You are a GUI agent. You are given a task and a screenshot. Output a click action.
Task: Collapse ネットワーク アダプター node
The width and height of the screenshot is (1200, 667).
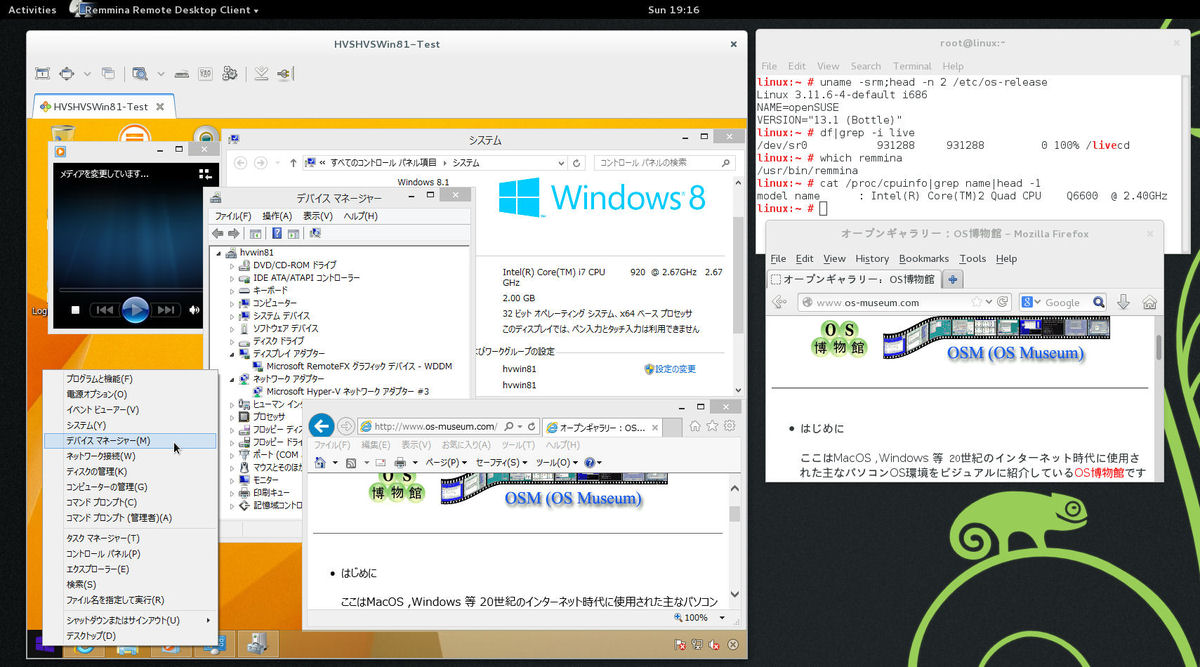coord(232,379)
